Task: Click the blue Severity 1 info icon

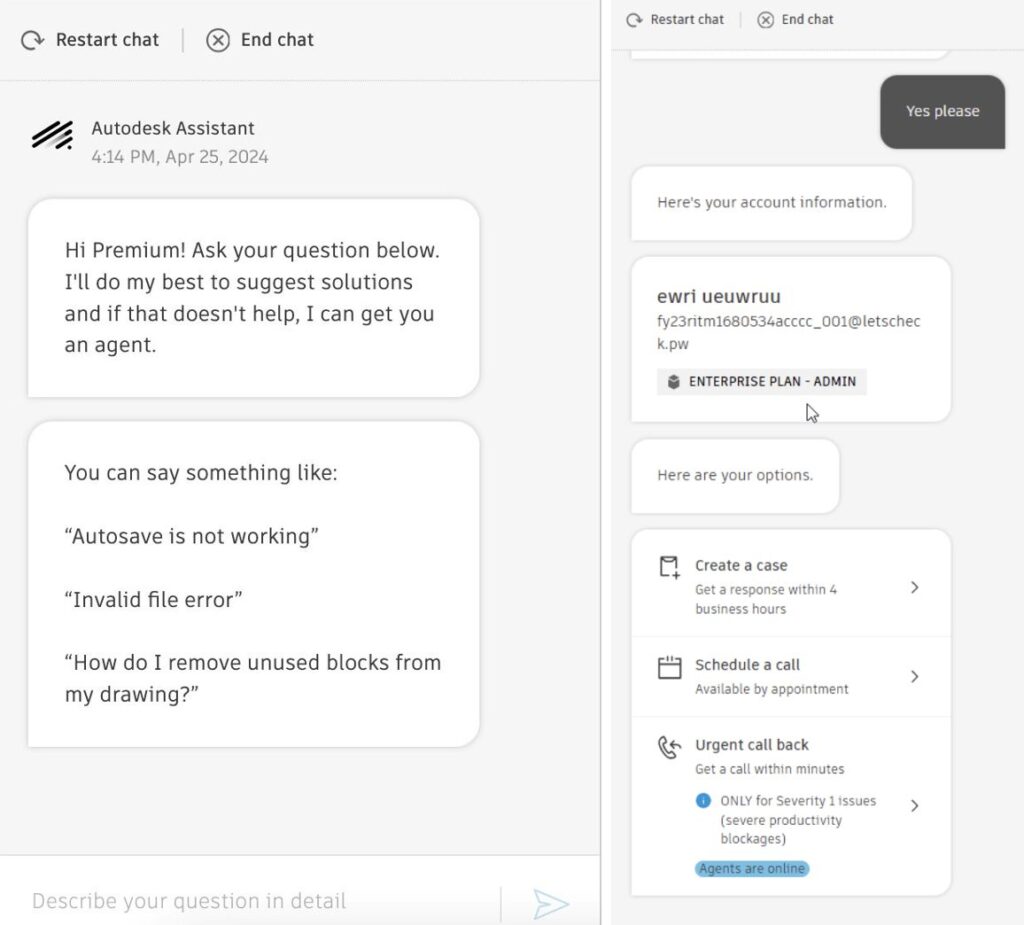Action: 703,801
